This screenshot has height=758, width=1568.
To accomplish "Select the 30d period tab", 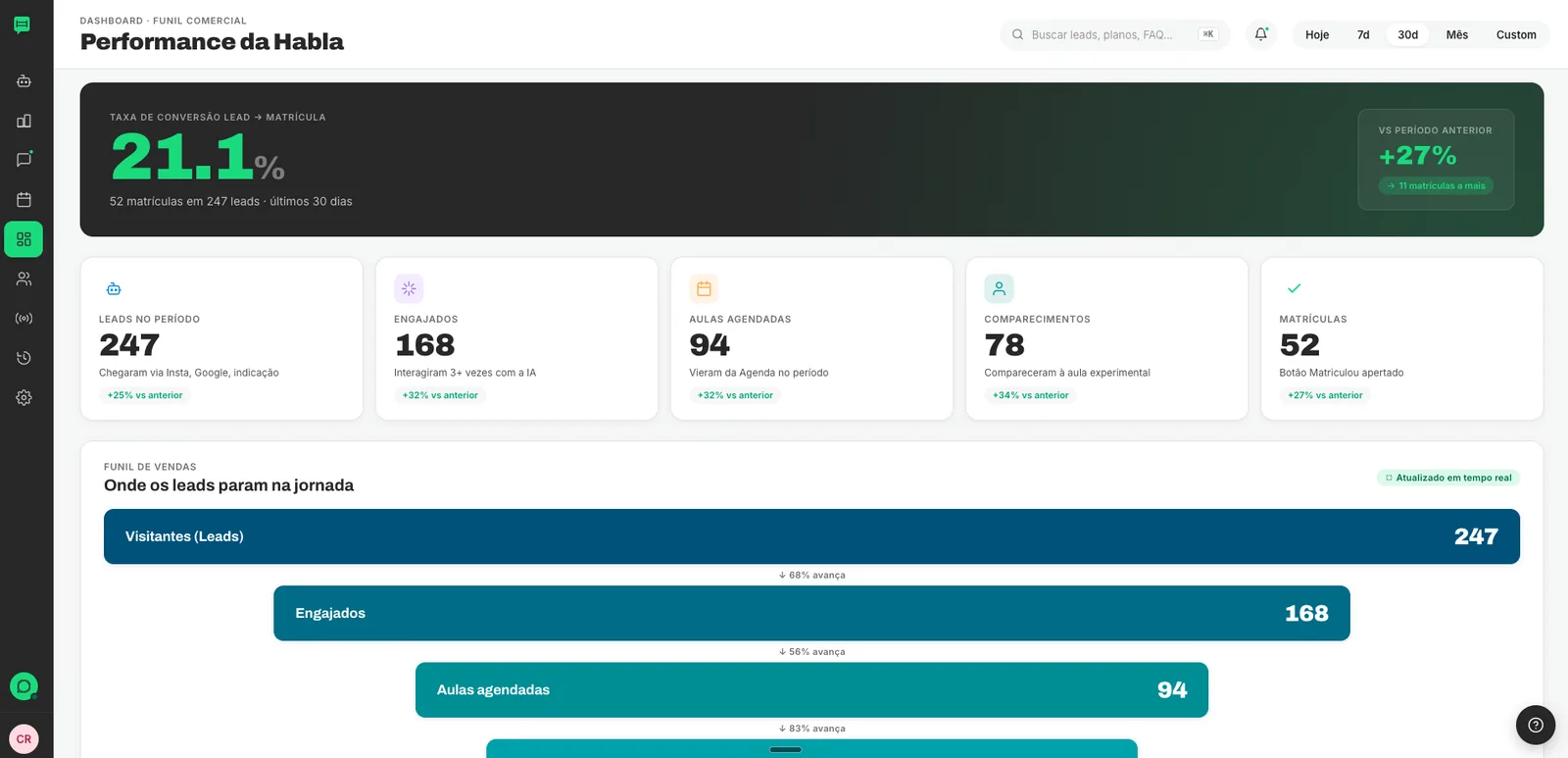I will click(1408, 34).
